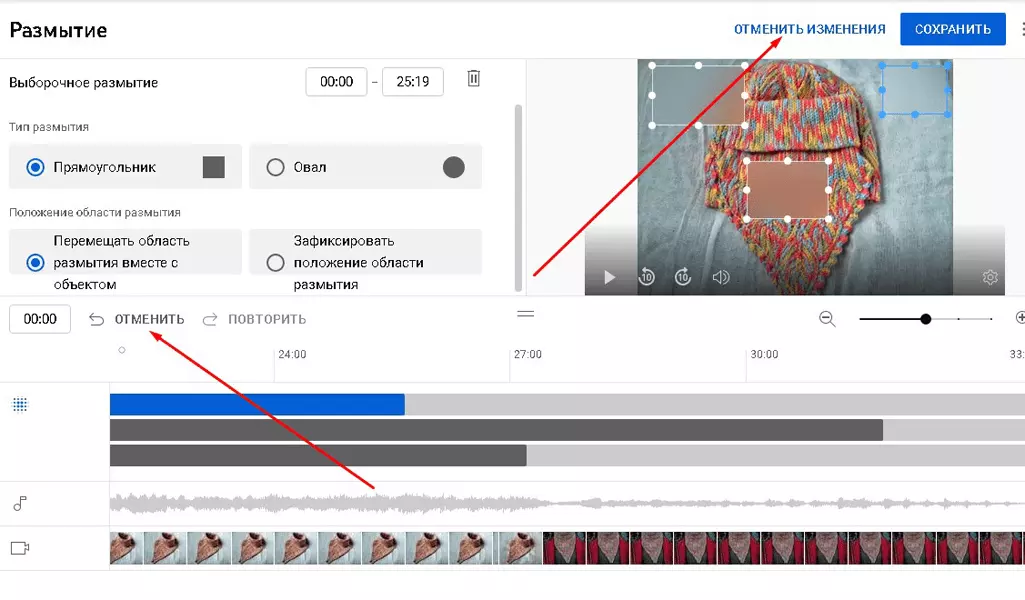The height and width of the screenshot is (600, 1025).
Task: Delete the selective blur with trash icon
Action: click(474, 78)
